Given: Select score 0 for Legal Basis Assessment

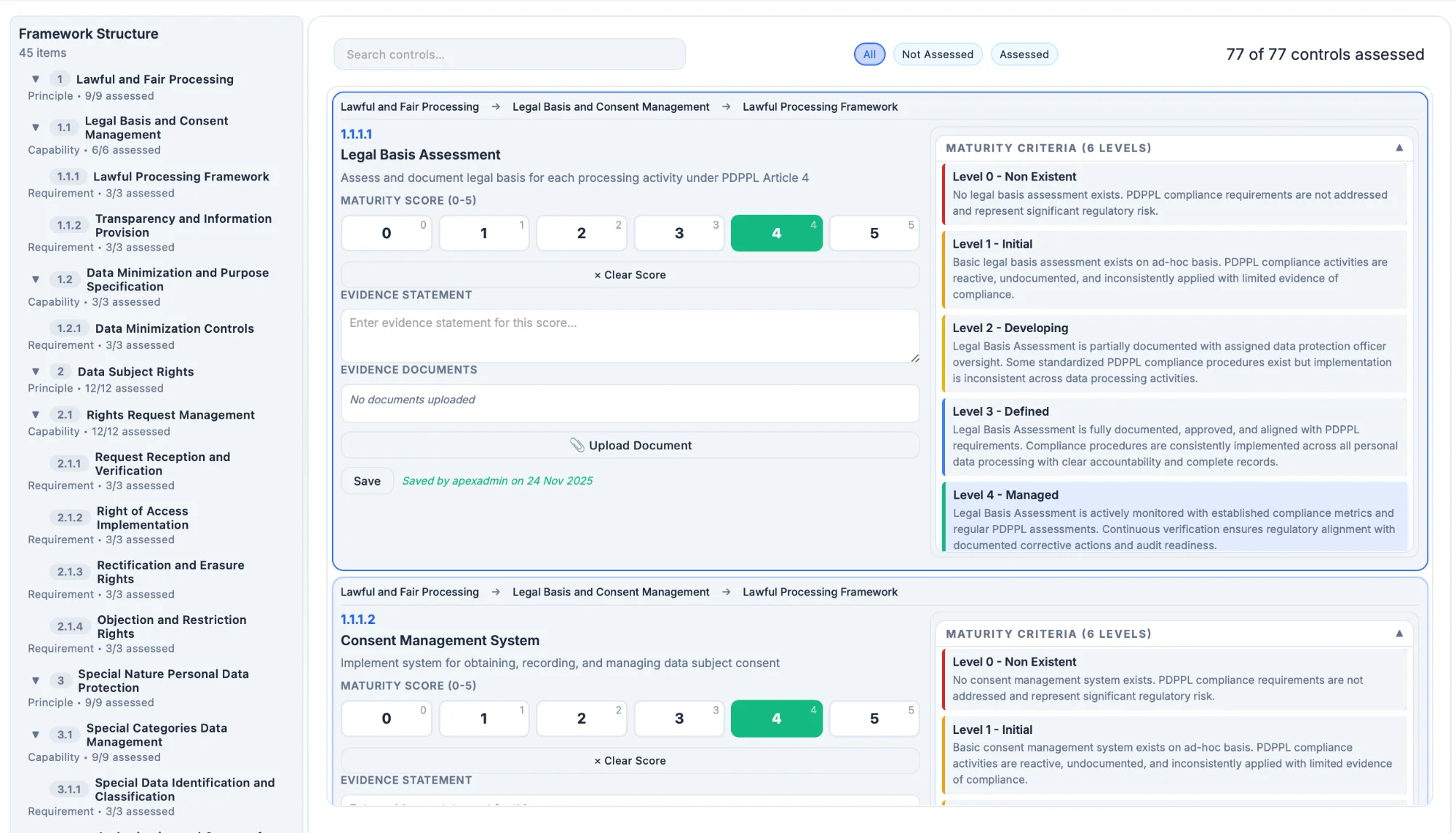Looking at the screenshot, I should point(387,233).
